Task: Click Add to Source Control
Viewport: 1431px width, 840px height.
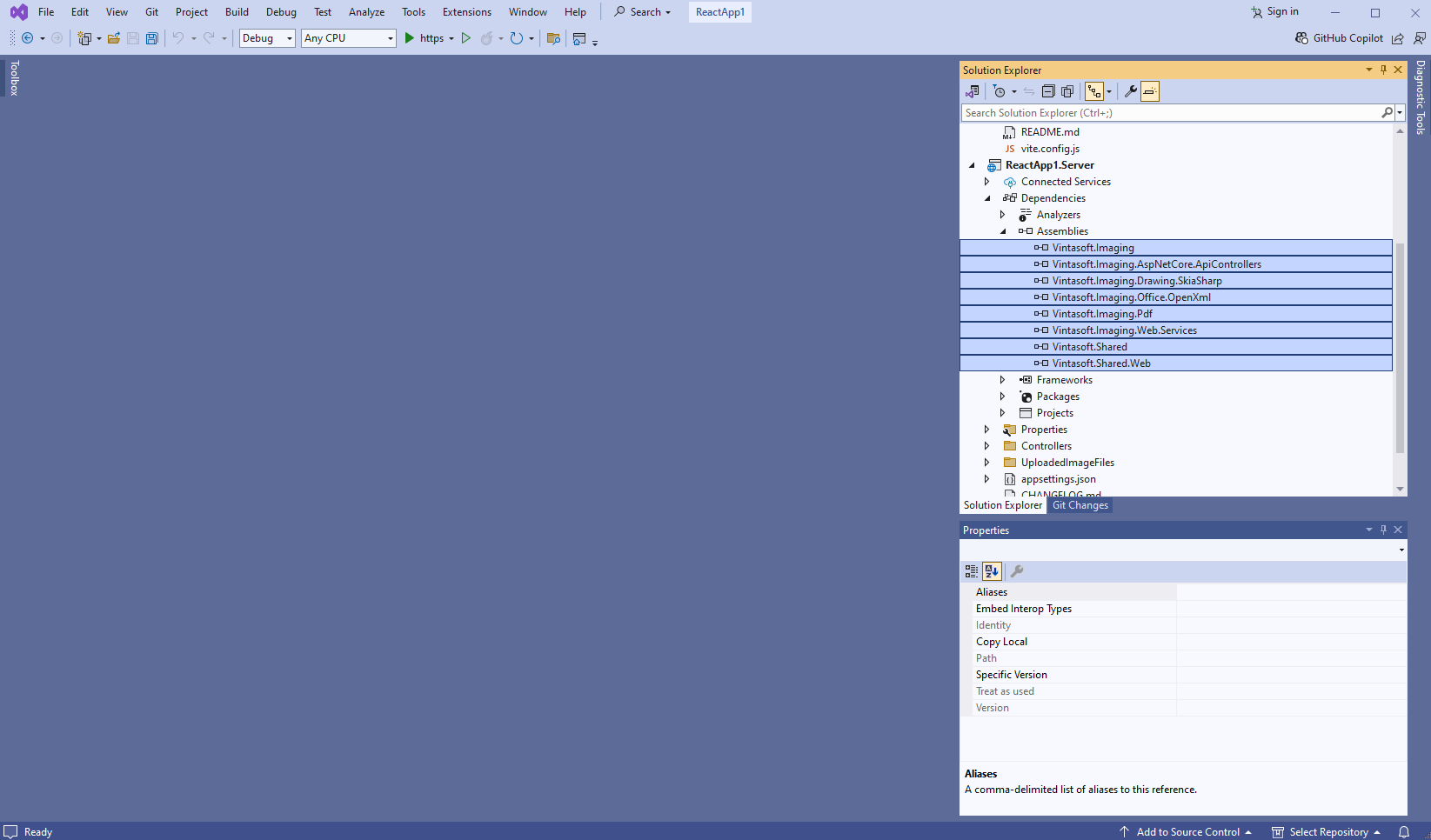Action: point(1187,832)
